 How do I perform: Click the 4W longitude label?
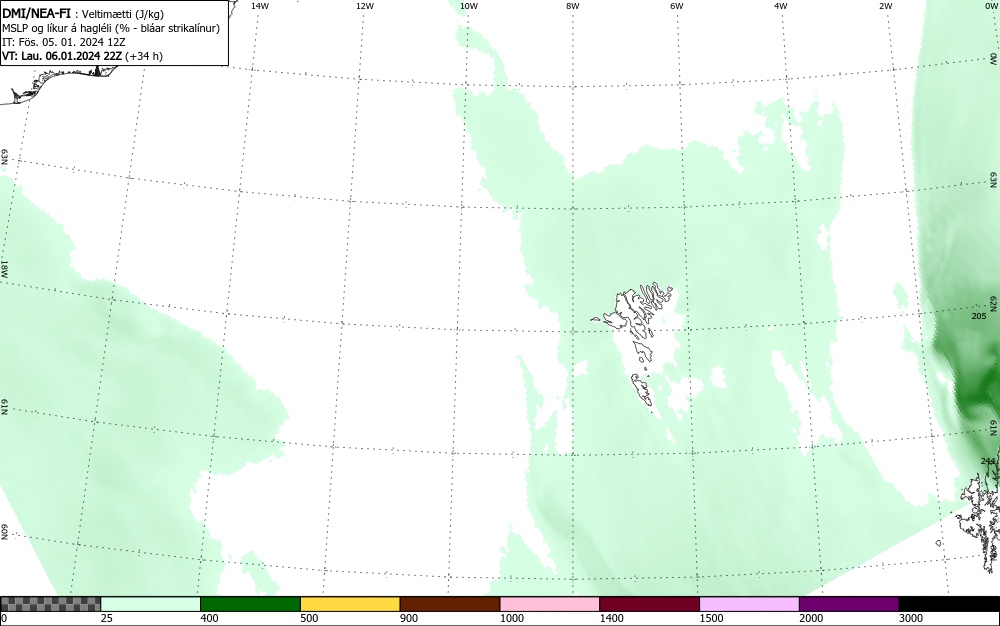781,6
